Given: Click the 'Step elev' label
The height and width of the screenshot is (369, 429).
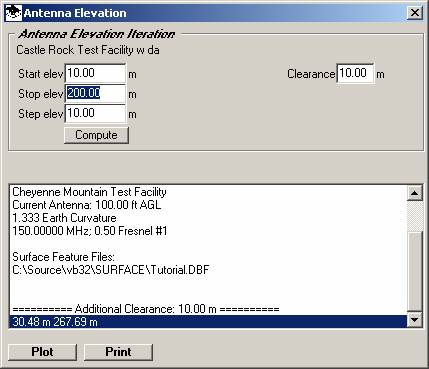Looking at the screenshot, I should pyautogui.click(x=41, y=114).
